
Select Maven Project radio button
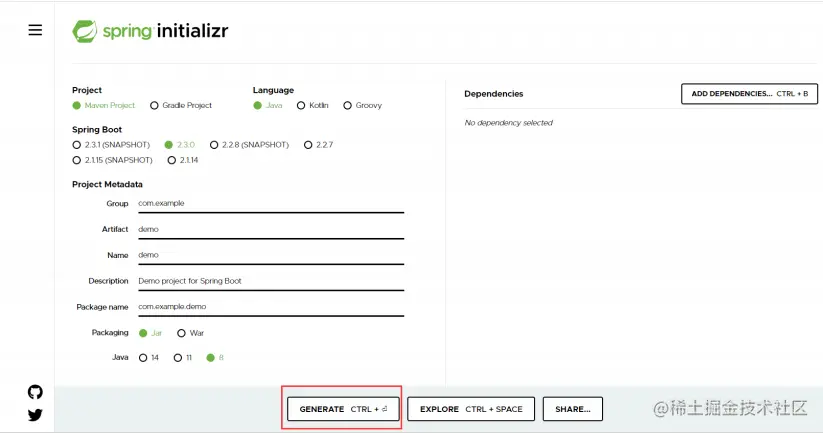click(x=77, y=105)
